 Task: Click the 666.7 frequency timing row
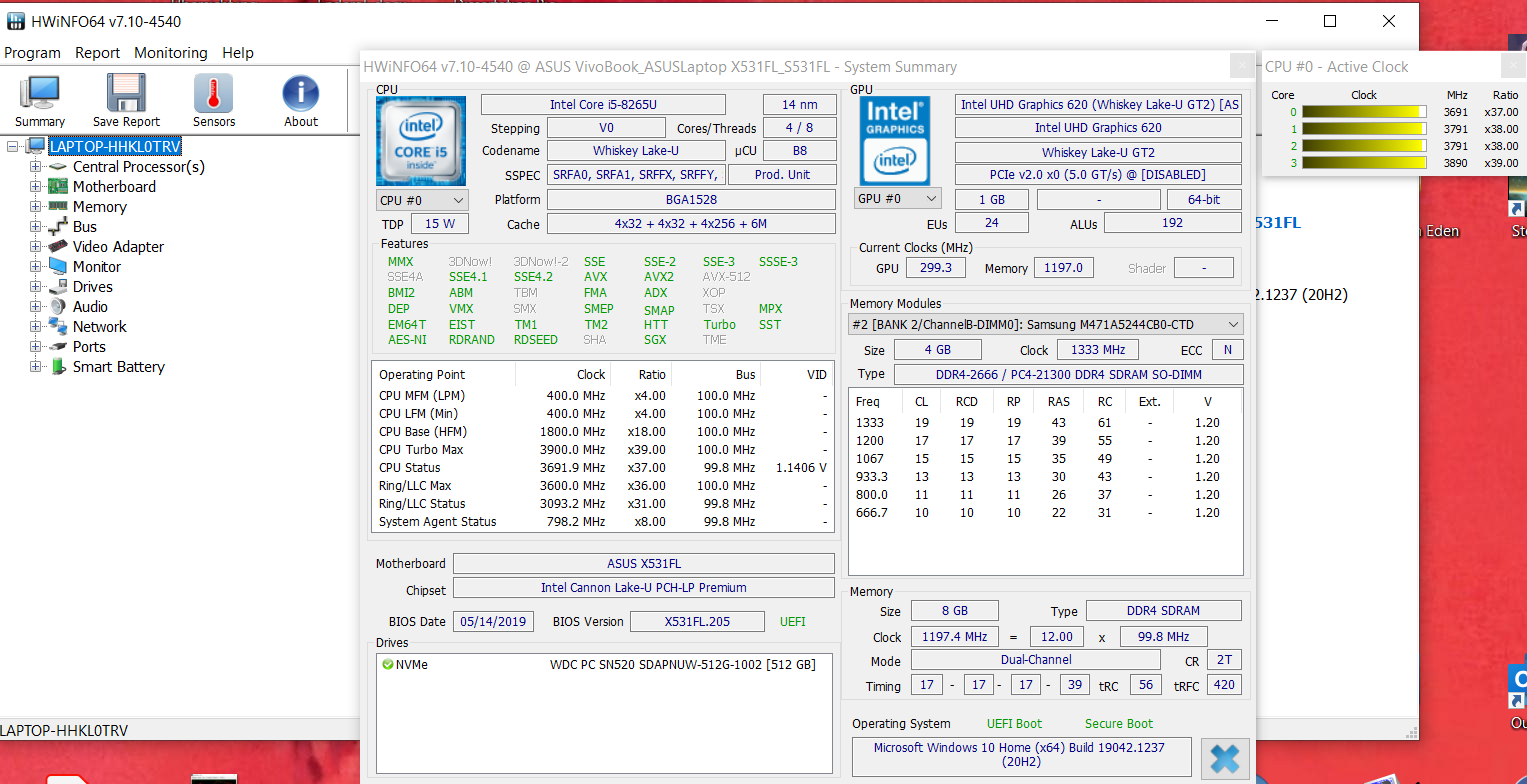pos(1044,513)
